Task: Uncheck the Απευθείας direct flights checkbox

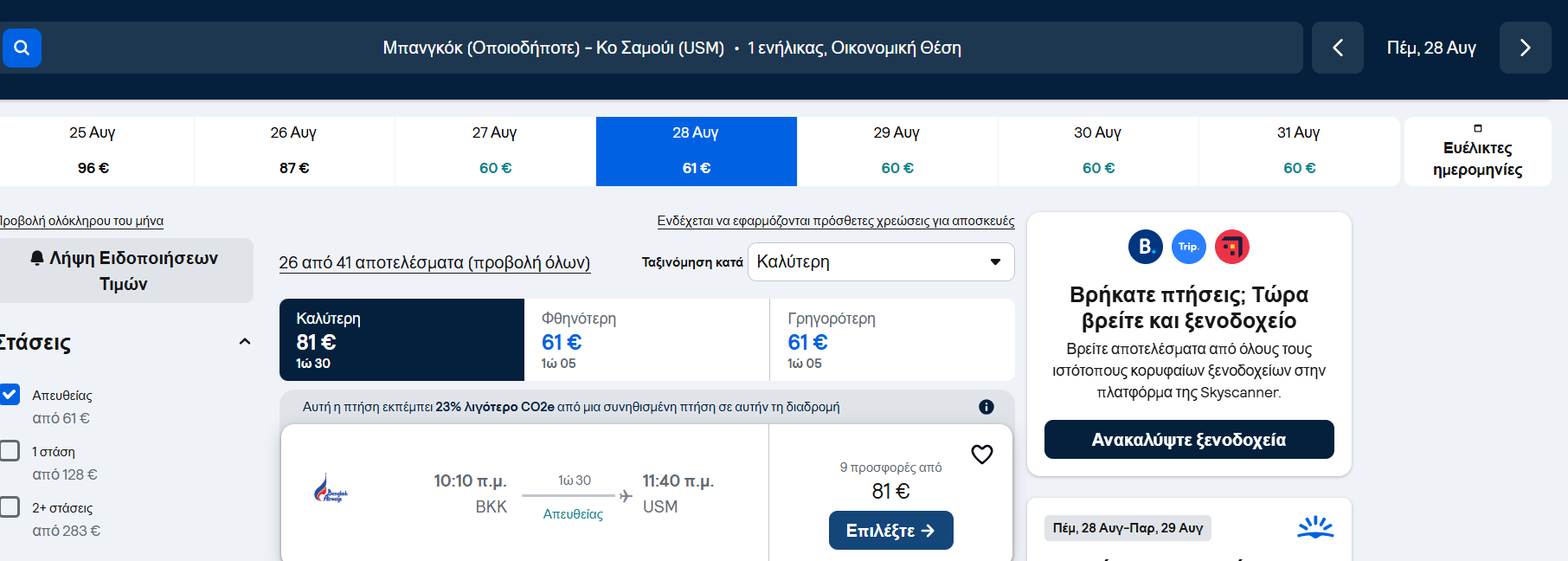Action: (10, 394)
